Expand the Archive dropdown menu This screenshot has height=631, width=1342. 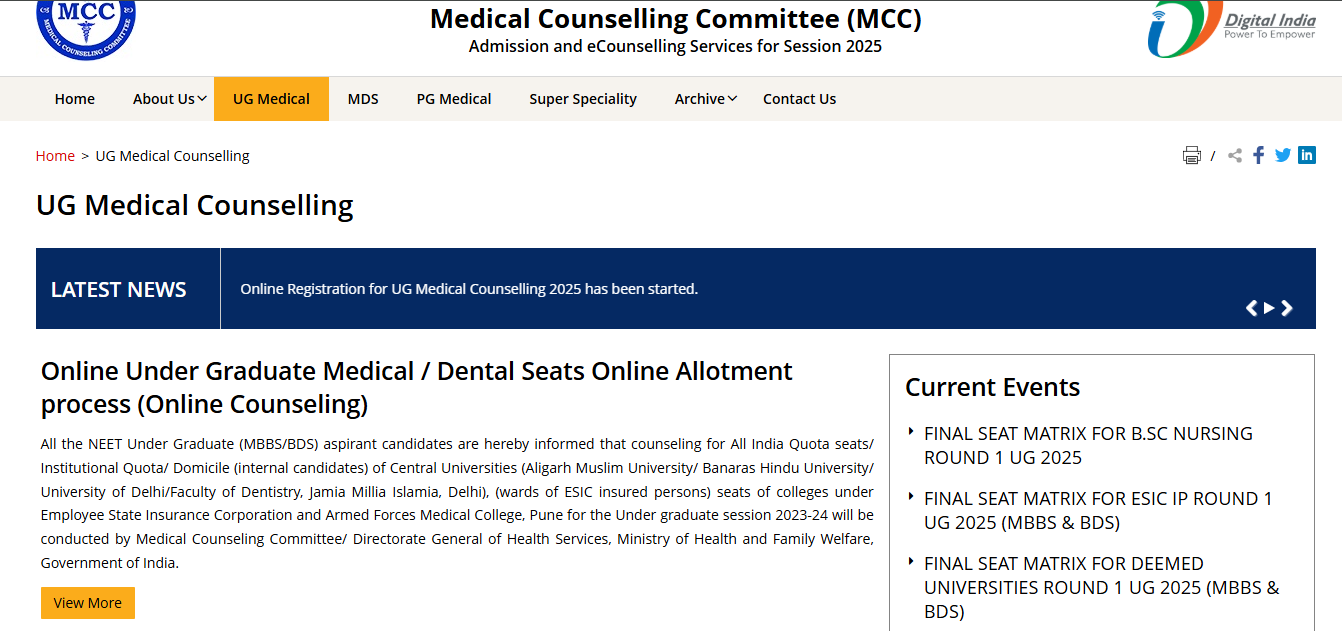click(x=706, y=99)
